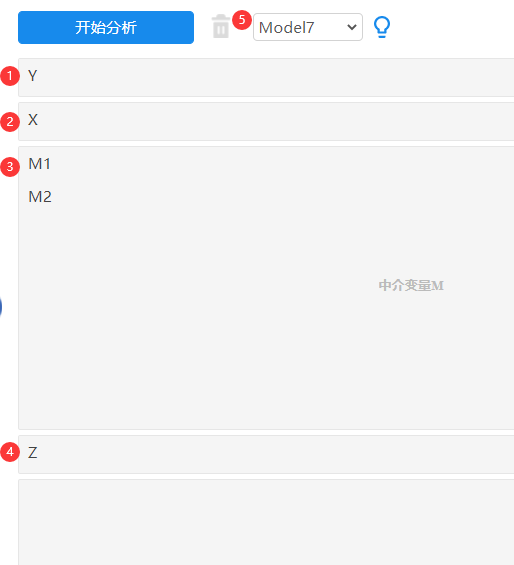Screen dimensions: 514x565
Task: Click the empty area beside X
Action: [276, 121]
